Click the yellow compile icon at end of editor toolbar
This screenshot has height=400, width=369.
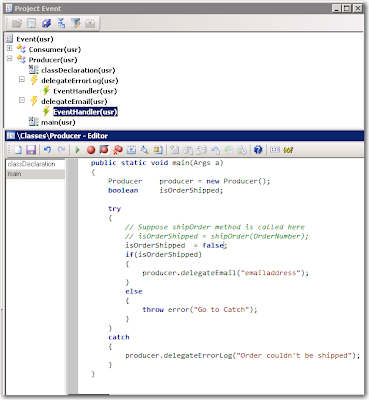click(288, 150)
